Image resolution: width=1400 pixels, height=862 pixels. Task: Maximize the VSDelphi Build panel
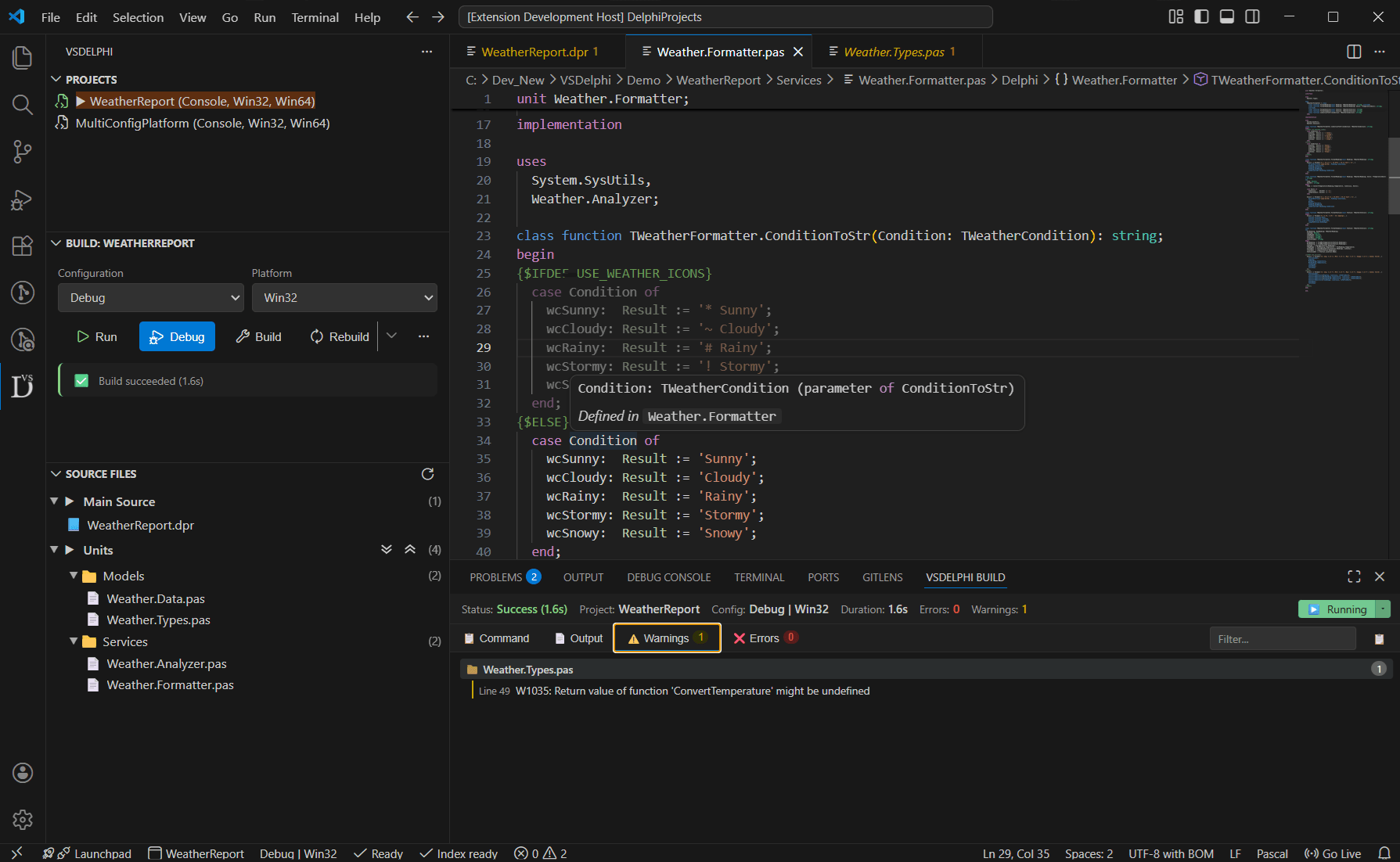coord(1355,576)
